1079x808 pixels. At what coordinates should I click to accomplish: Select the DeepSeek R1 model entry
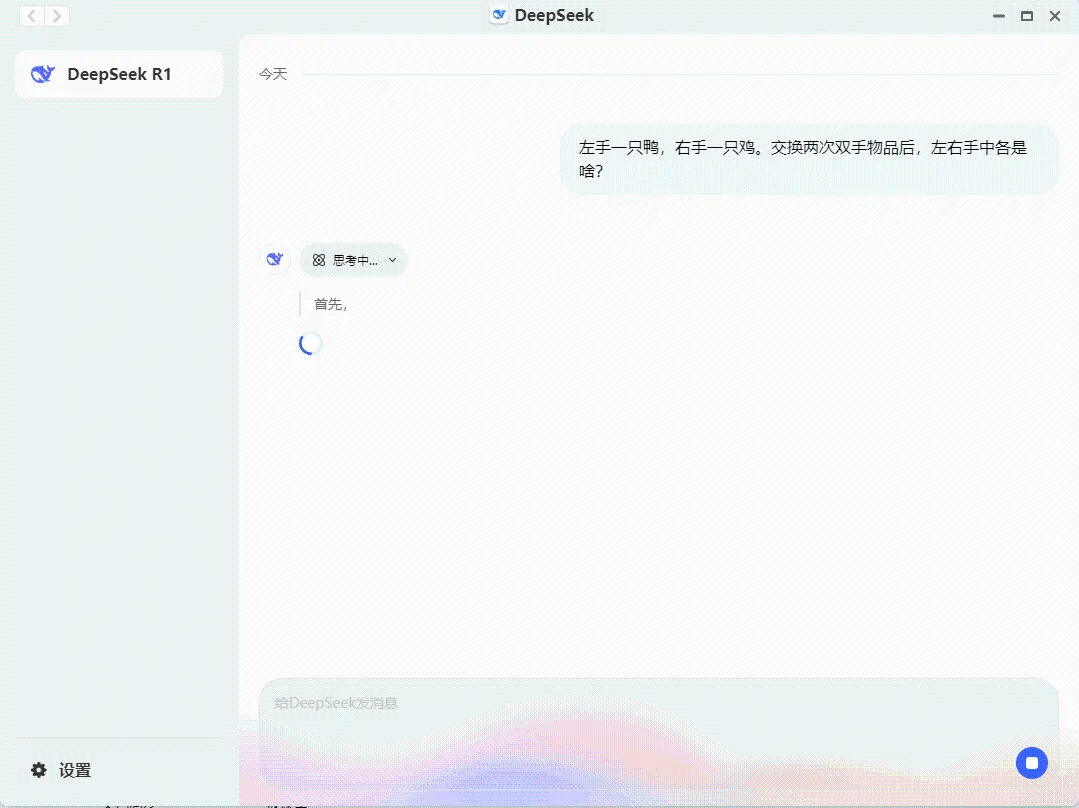point(119,74)
